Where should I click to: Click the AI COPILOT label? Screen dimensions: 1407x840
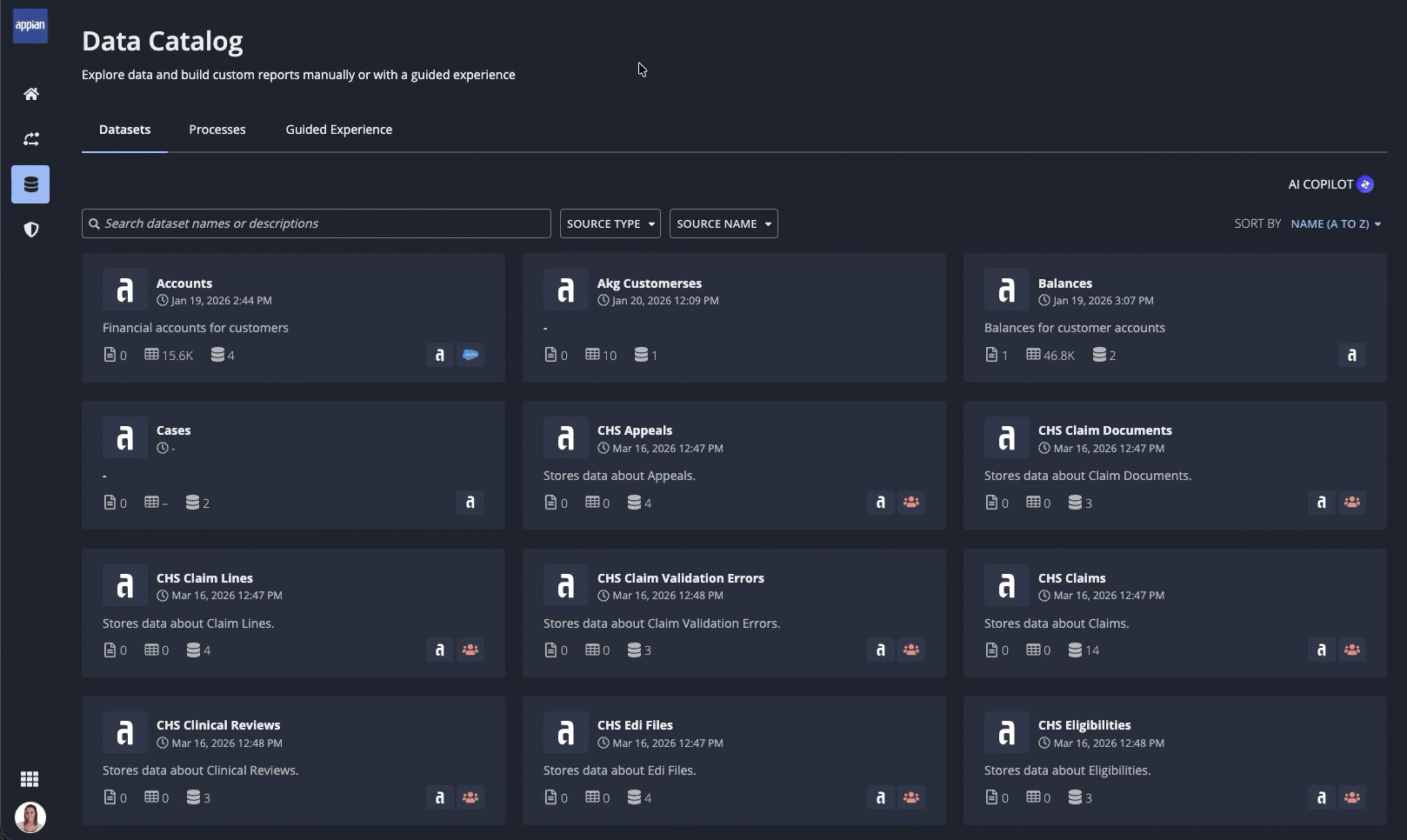[x=1321, y=184]
